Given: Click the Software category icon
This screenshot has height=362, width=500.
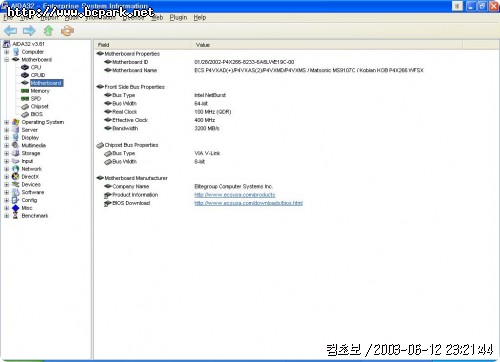Looking at the screenshot, I should (x=16, y=192).
